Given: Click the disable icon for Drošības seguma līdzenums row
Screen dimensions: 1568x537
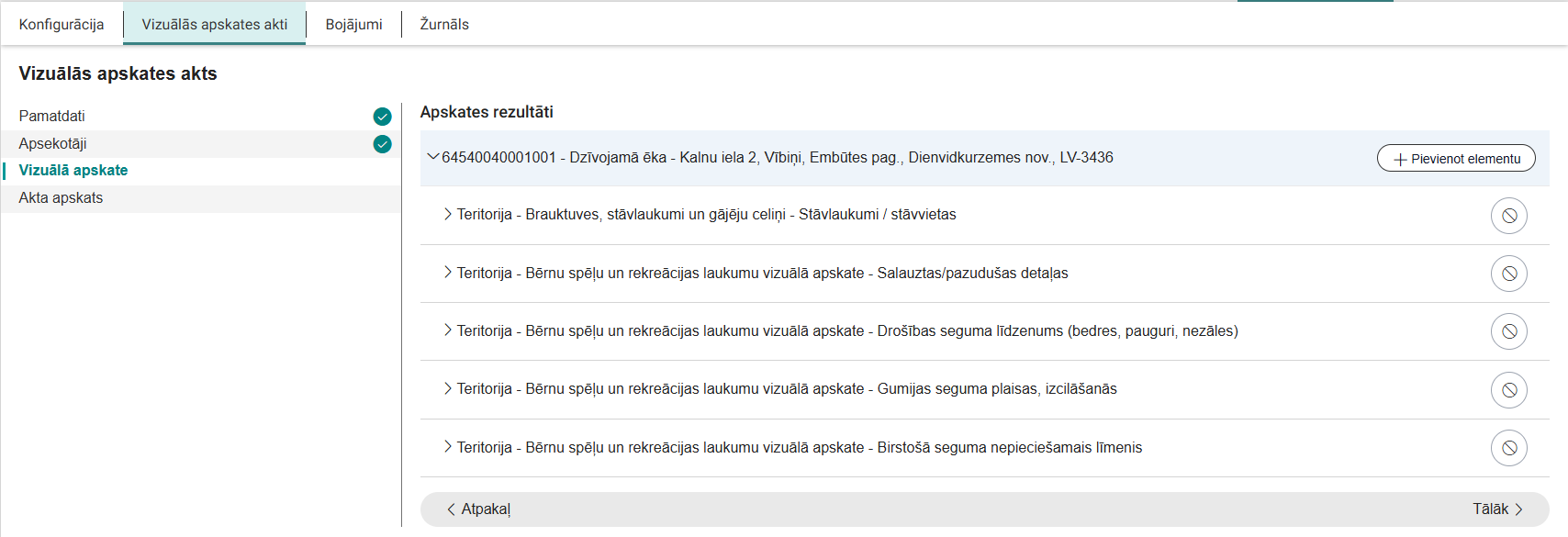Looking at the screenshot, I should click(1508, 331).
